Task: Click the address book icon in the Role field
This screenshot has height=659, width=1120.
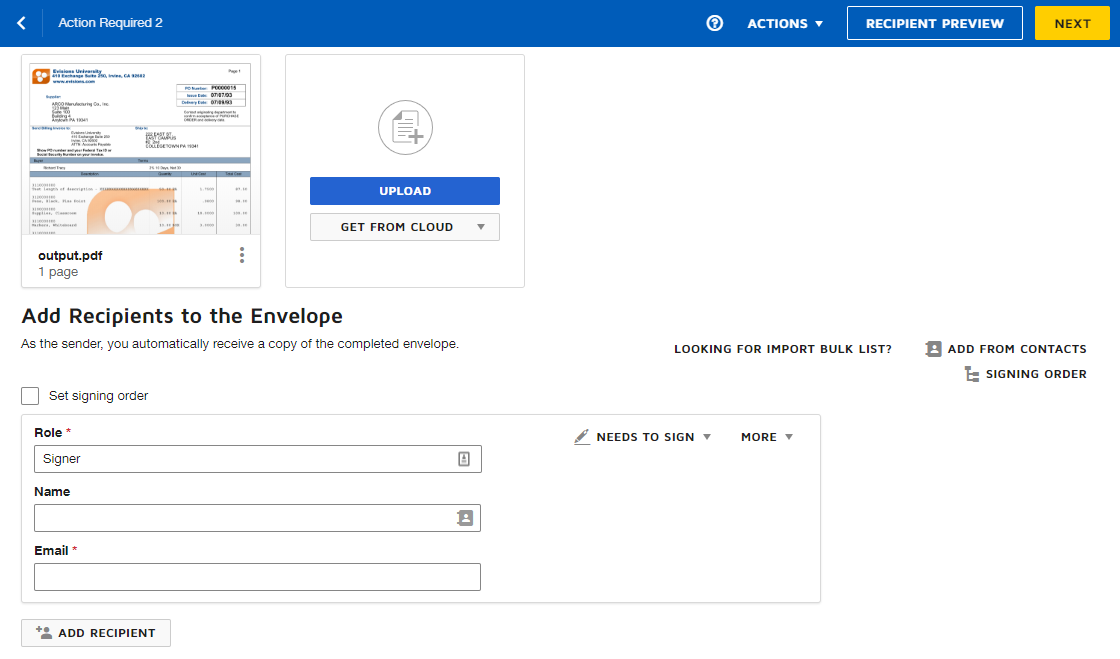Action: click(465, 458)
